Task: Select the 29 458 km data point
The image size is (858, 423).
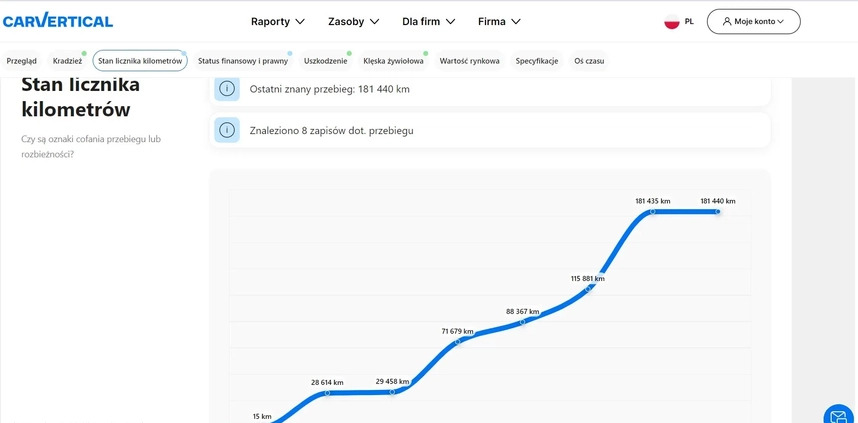Action: pos(392,392)
